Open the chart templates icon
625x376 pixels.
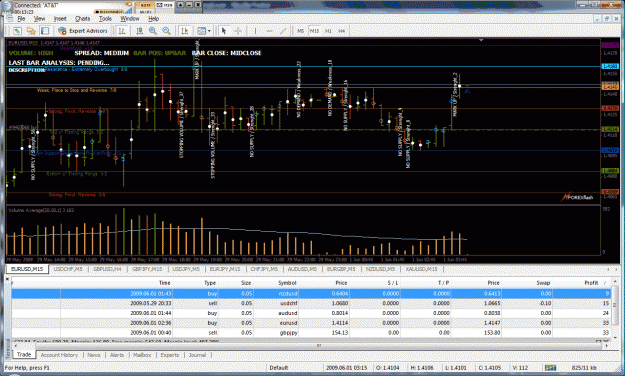(202, 31)
